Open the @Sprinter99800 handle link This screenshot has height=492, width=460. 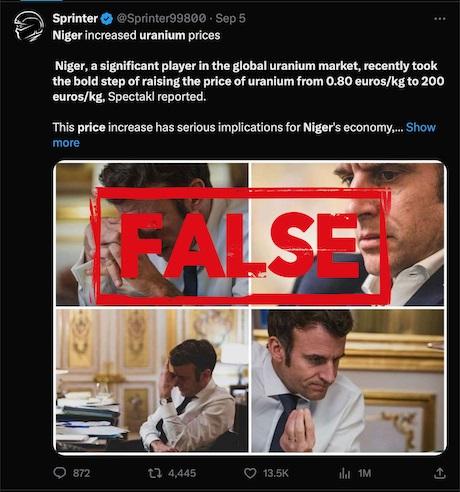(x=161, y=18)
